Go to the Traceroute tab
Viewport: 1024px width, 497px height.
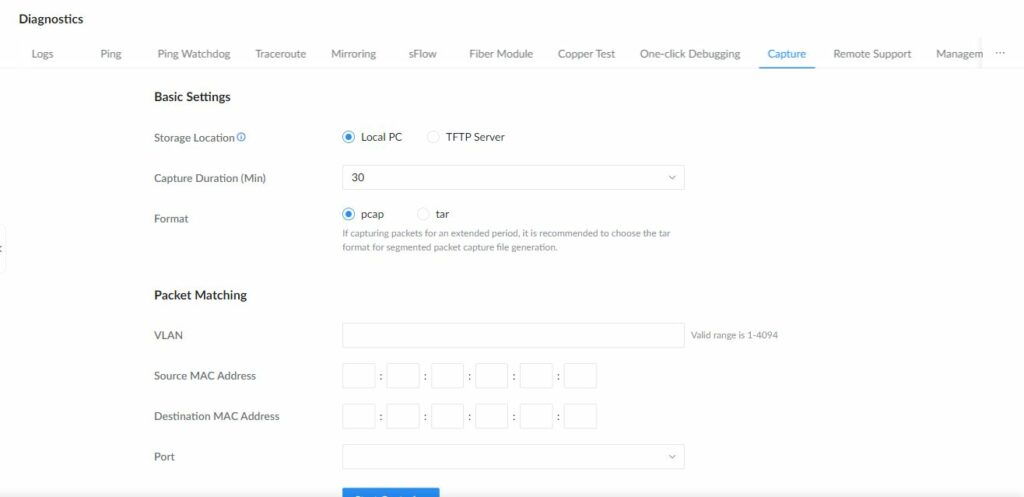pos(281,54)
